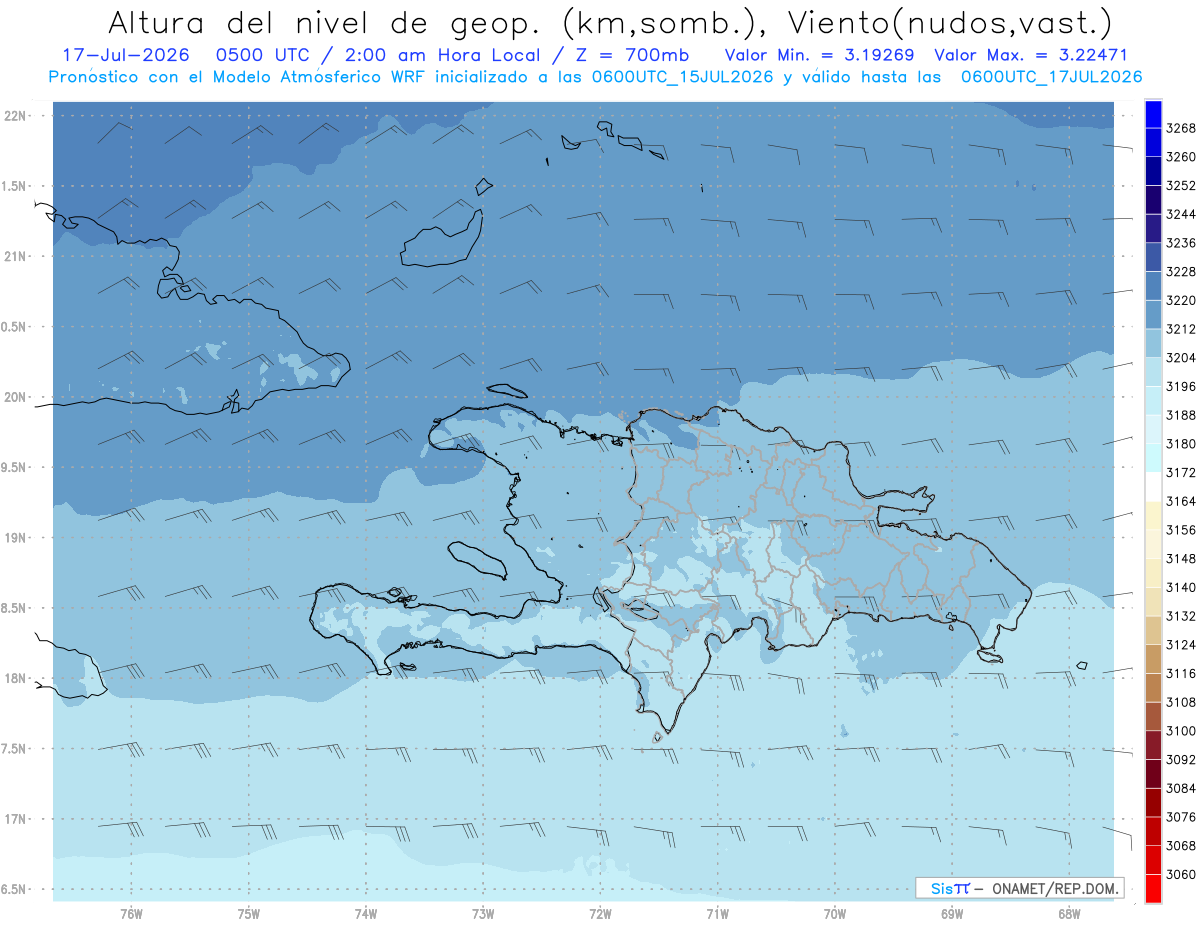This screenshot has height=927, width=1200.
Task: Click the 75W longitude axis label
Action: click(x=249, y=914)
